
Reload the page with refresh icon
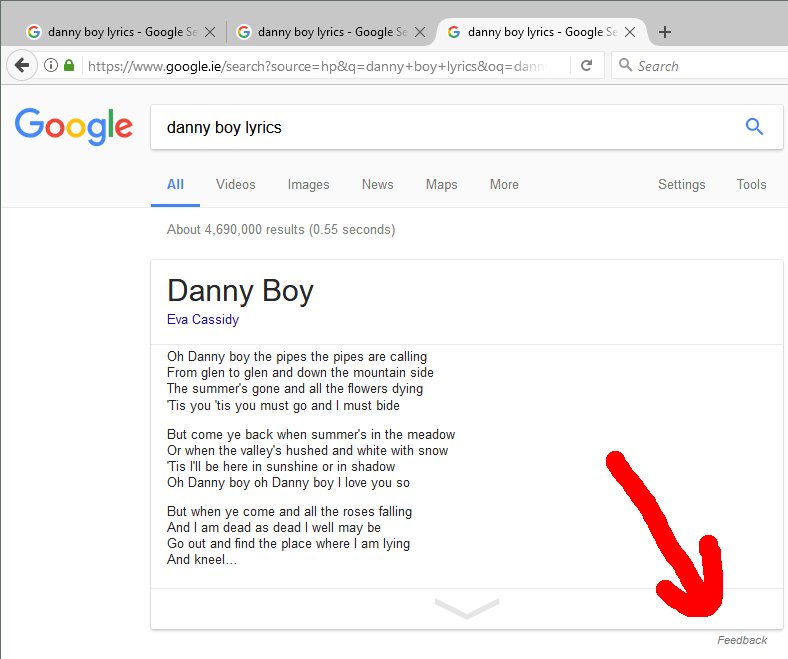[586, 65]
